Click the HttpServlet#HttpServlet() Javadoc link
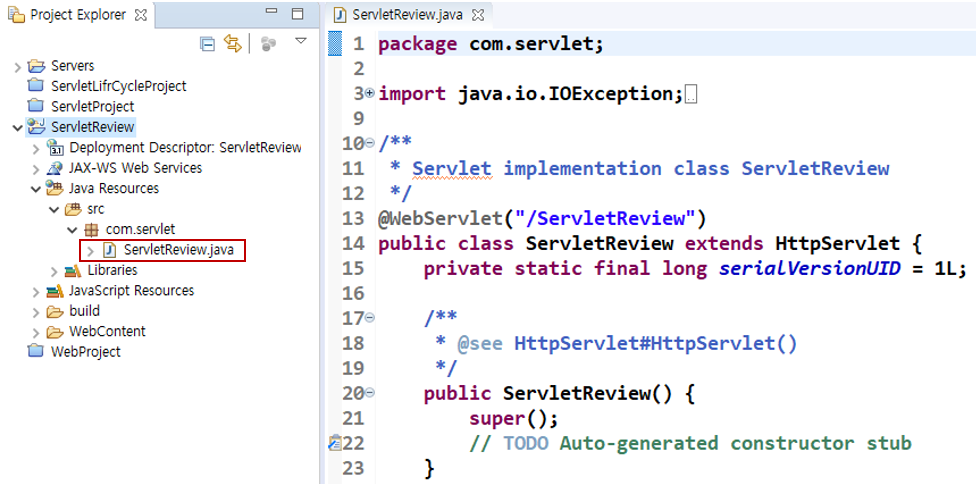The width and height of the screenshot is (976, 484). click(655, 343)
